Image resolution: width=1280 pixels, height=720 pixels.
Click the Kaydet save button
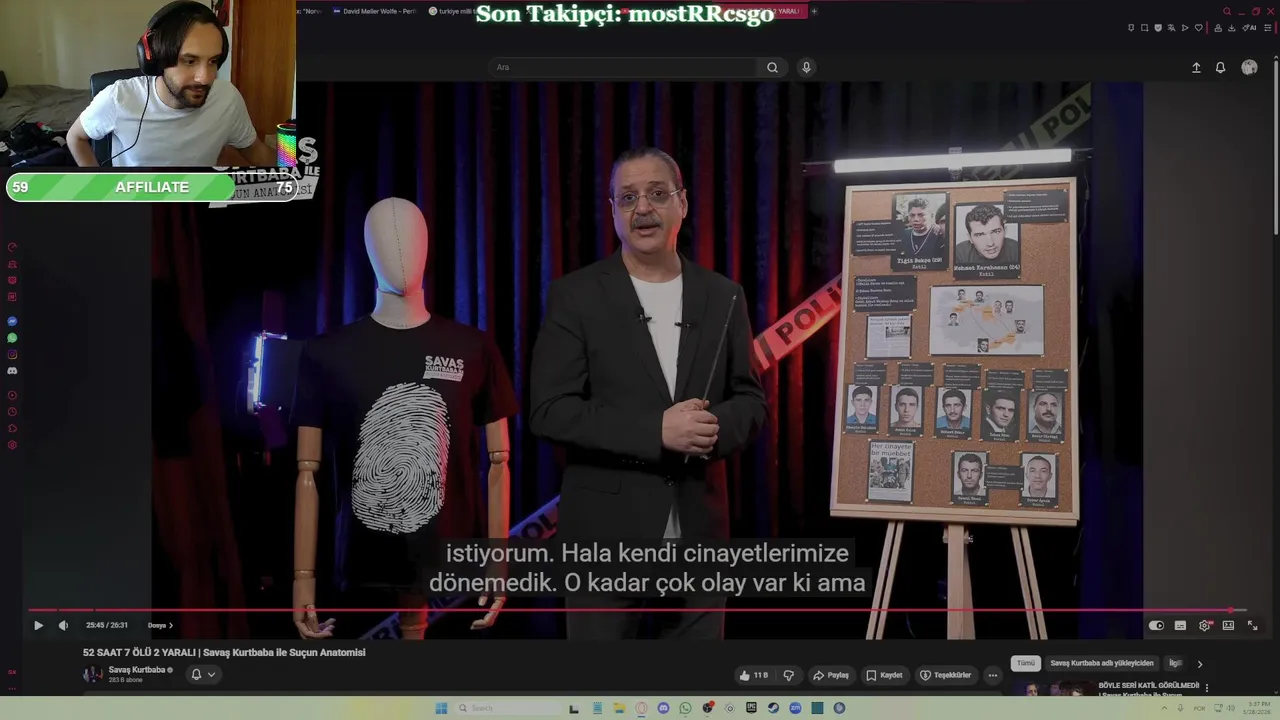884,675
